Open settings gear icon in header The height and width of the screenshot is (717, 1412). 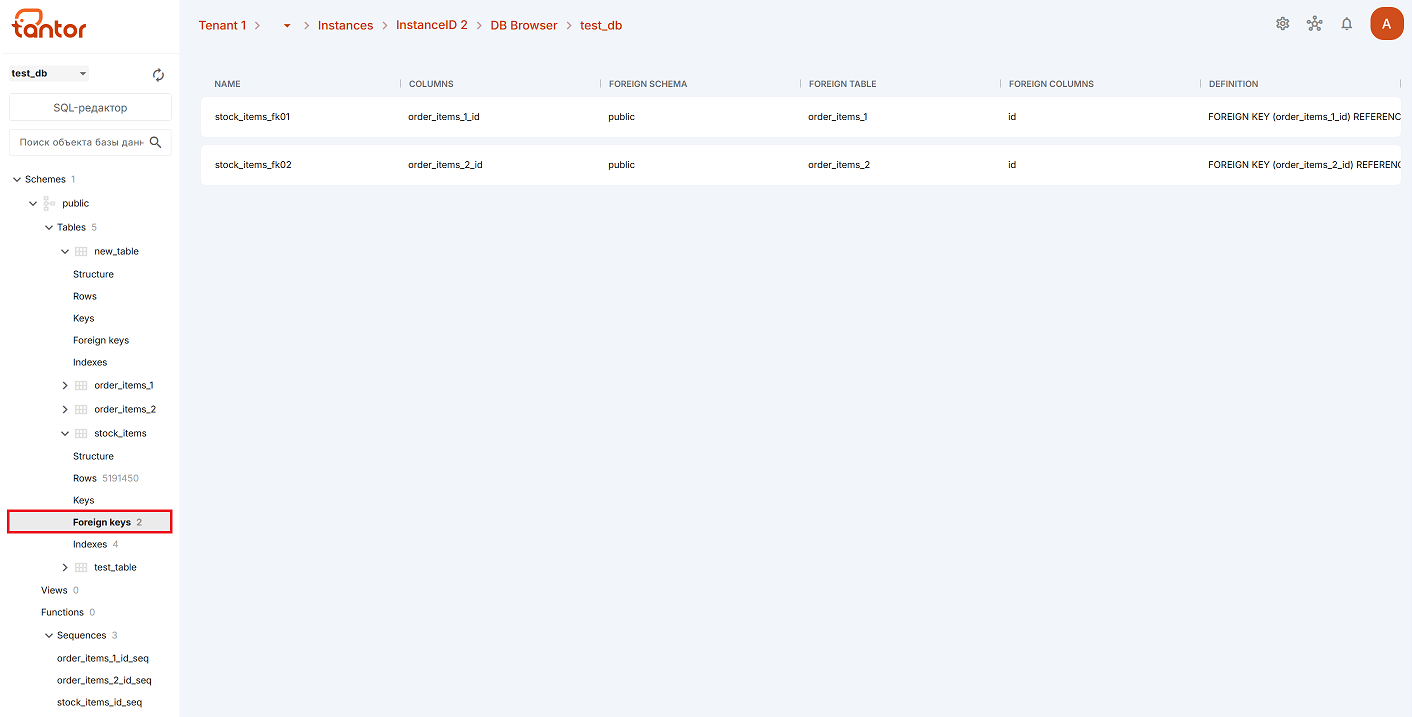(x=1283, y=24)
